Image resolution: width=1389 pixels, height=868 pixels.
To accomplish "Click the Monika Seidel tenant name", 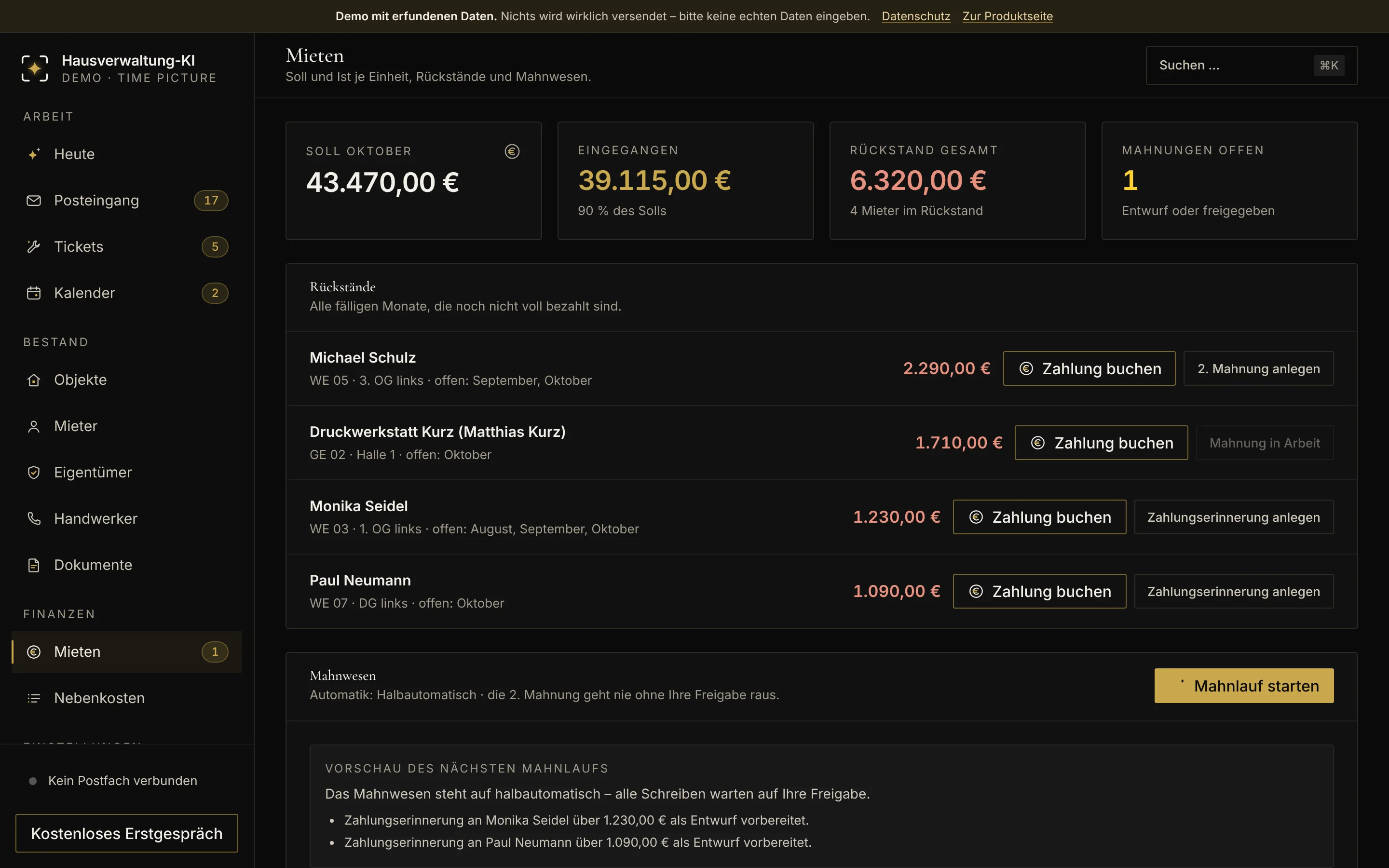I will click(x=359, y=506).
